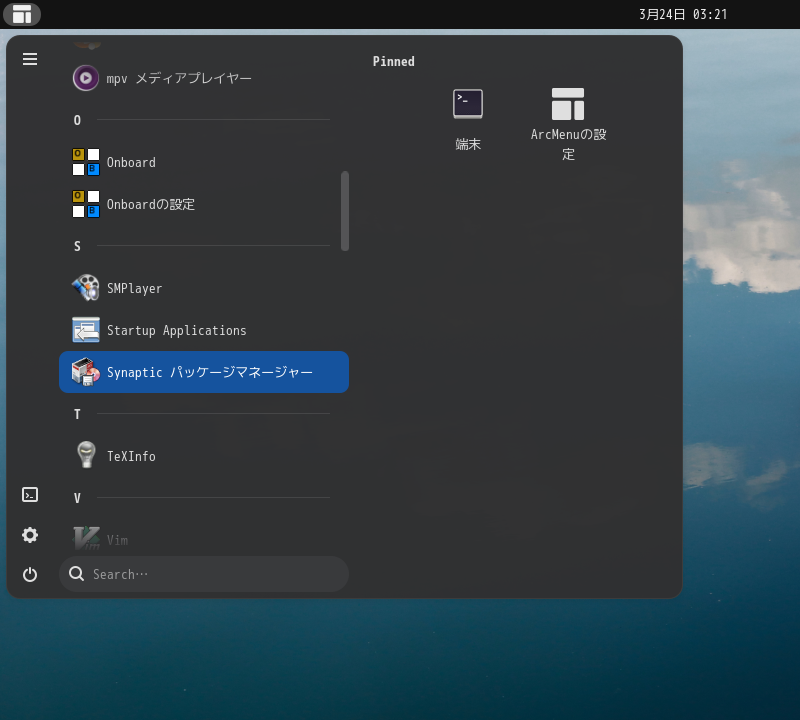
Task: Click the ArcMenu icon in the top bar
Action: tap(22, 14)
